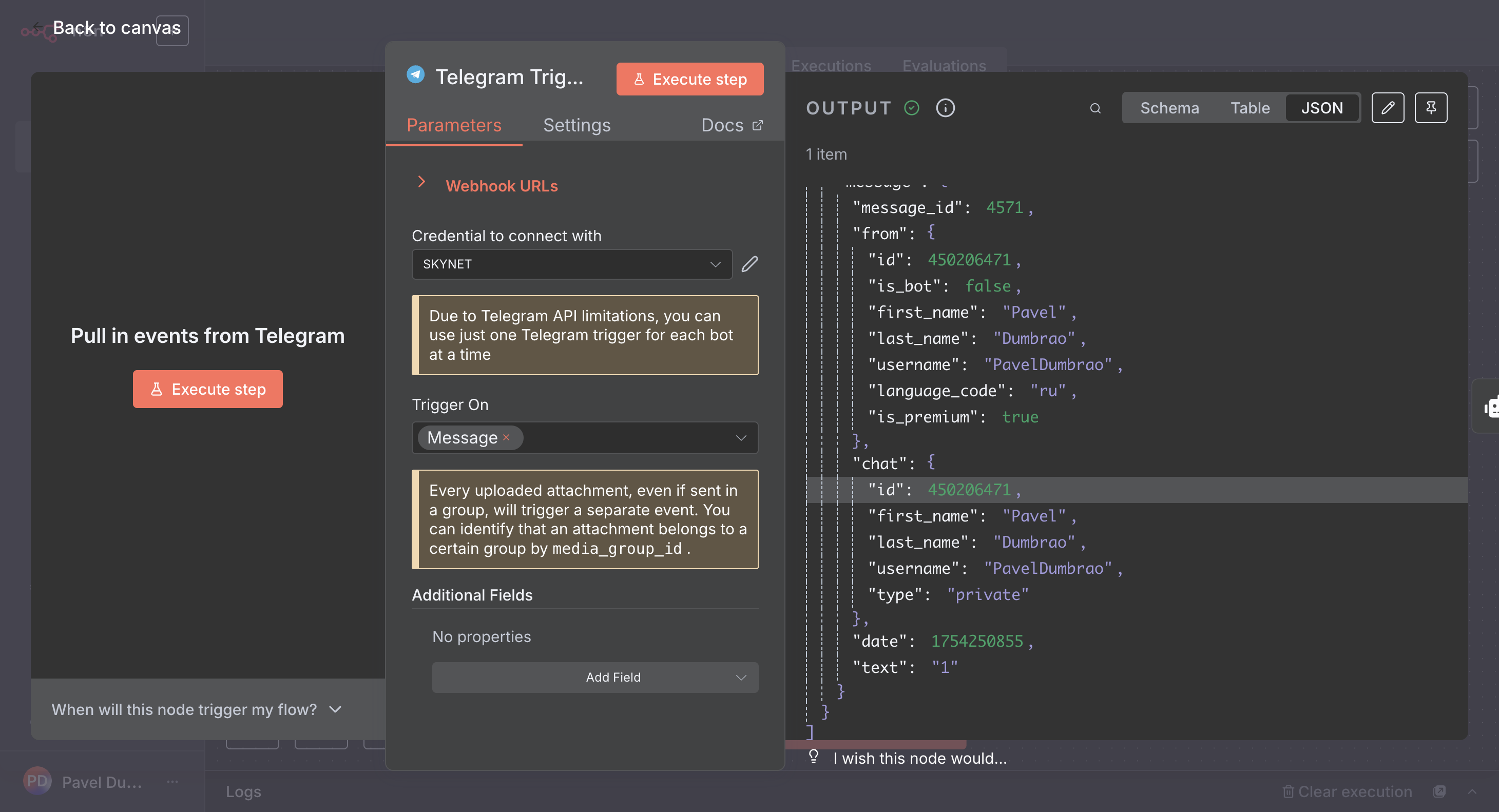
Task: Click the Telegram node logo icon
Action: pos(415,75)
